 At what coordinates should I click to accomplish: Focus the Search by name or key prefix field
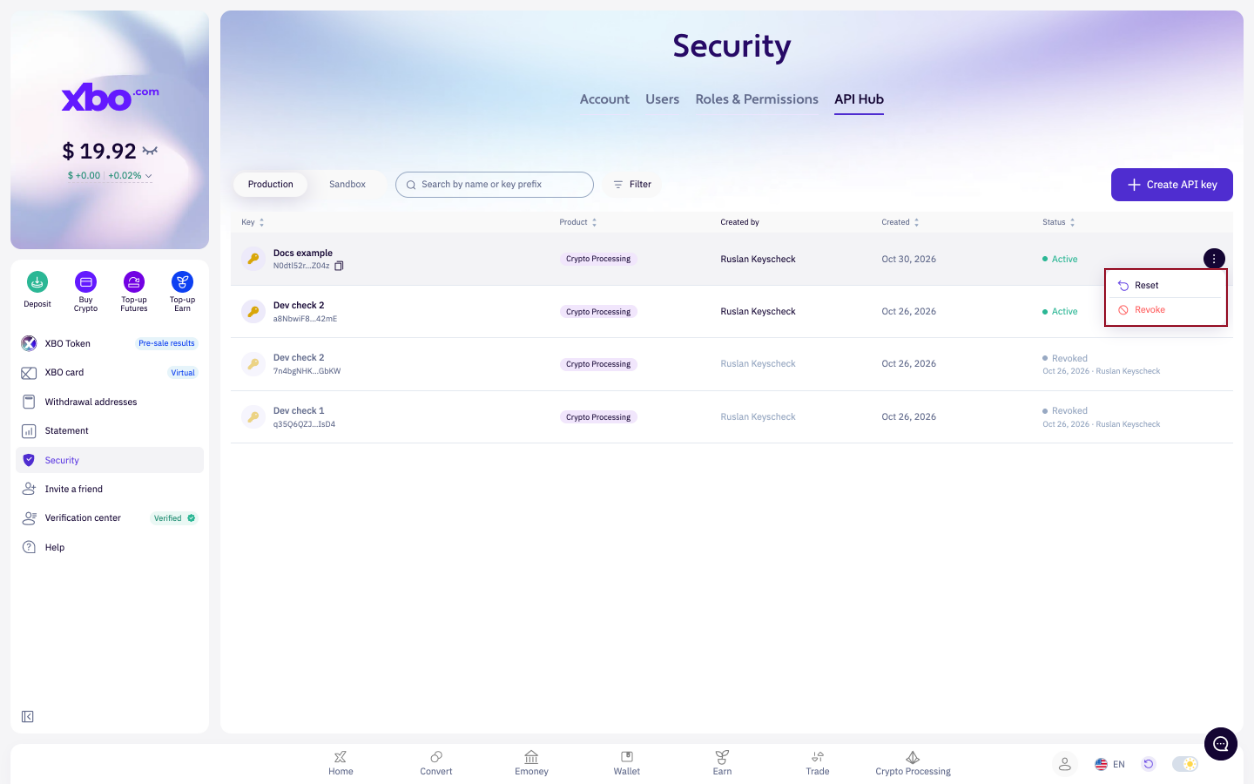coord(494,184)
